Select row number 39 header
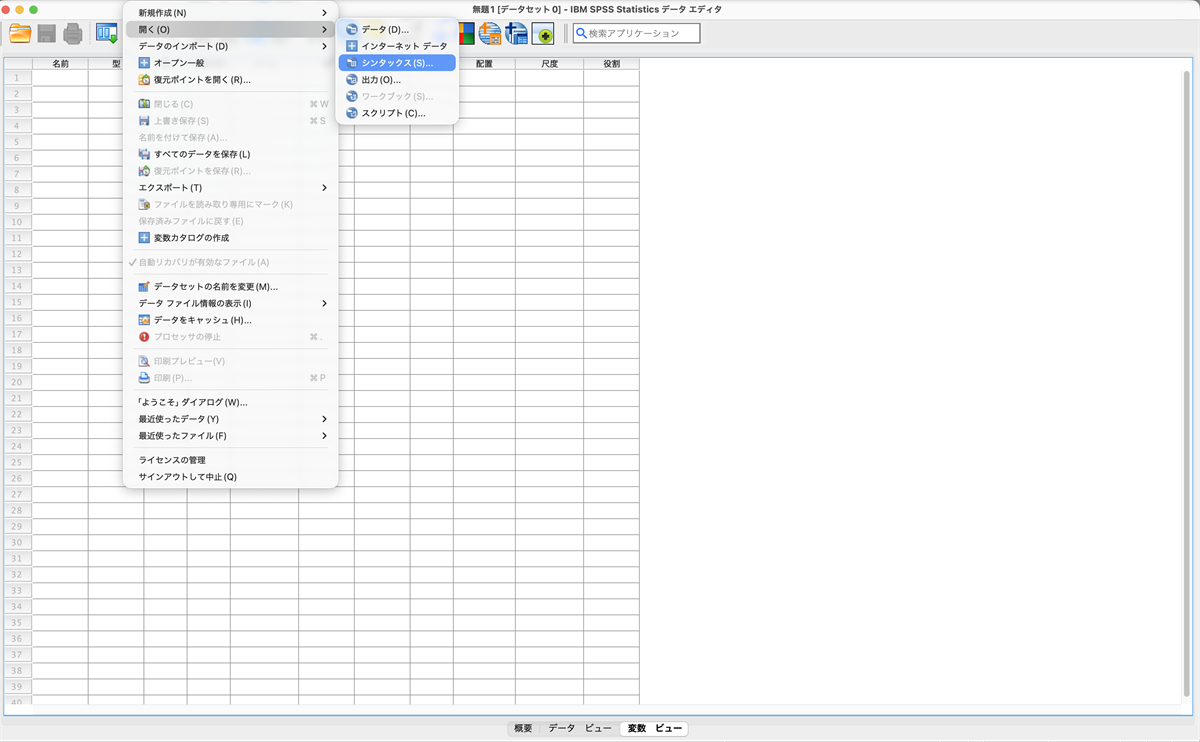1200x742 pixels. tap(18, 686)
